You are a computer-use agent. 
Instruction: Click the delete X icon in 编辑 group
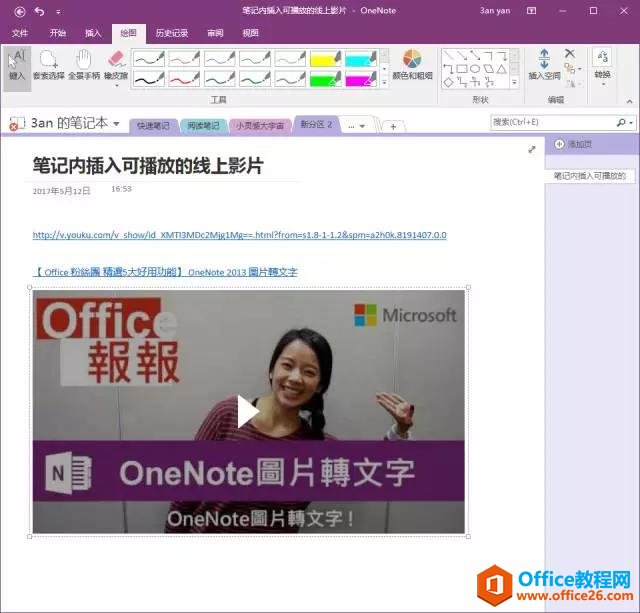570,53
